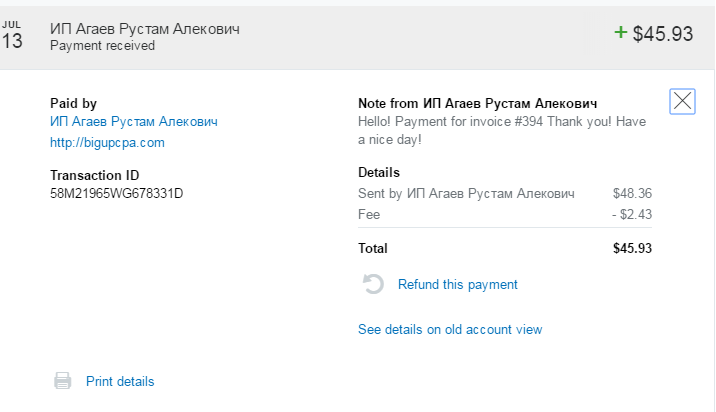Click the invoice #394 note message
Screen dimensions: 716x412
(501, 130)
